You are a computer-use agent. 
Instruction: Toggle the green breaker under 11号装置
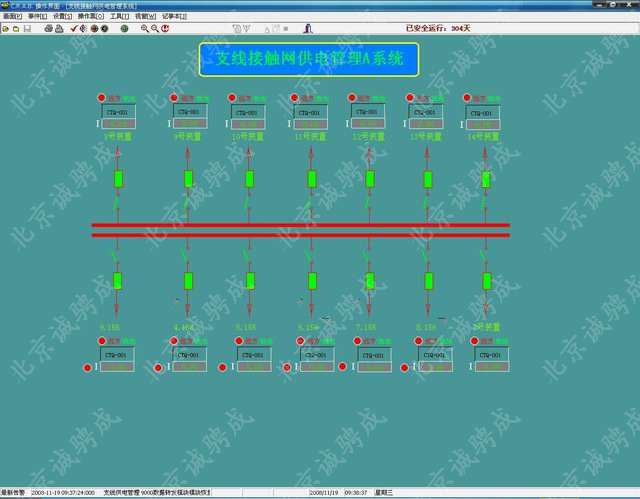click(x=311, y=179)
